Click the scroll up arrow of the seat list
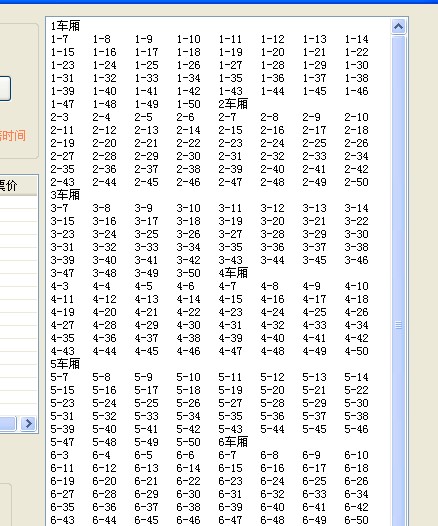Screen dimensions: 438x526 (x=398, y=27)
